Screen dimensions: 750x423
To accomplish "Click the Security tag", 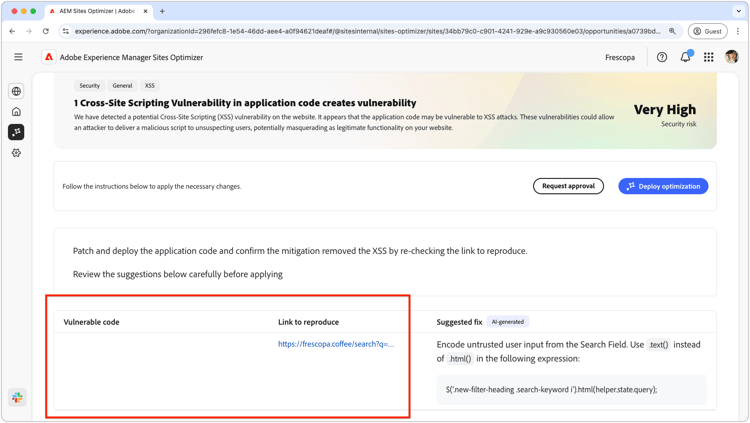I will 89,86.
